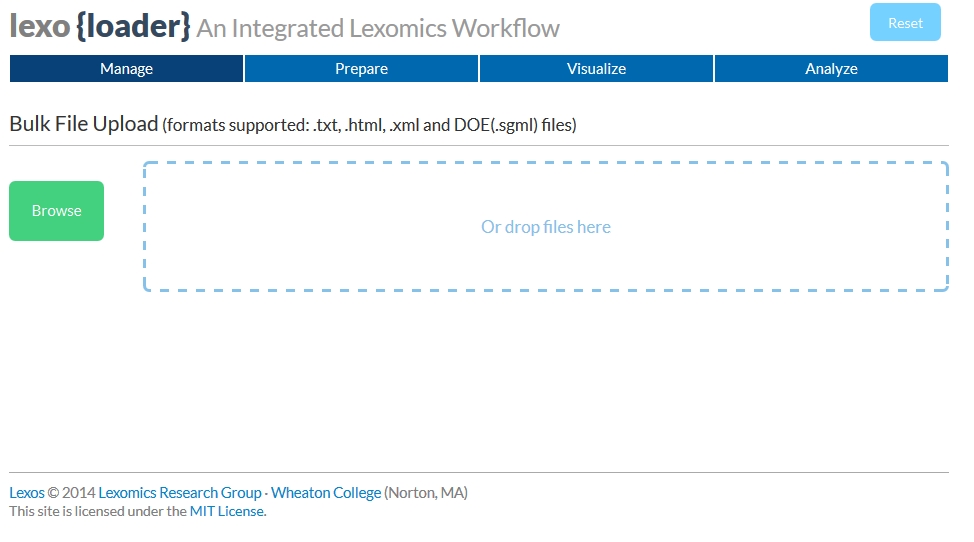Go to the Visualize tab
Viewport: 974px width, 542px height.
point(596,68)
